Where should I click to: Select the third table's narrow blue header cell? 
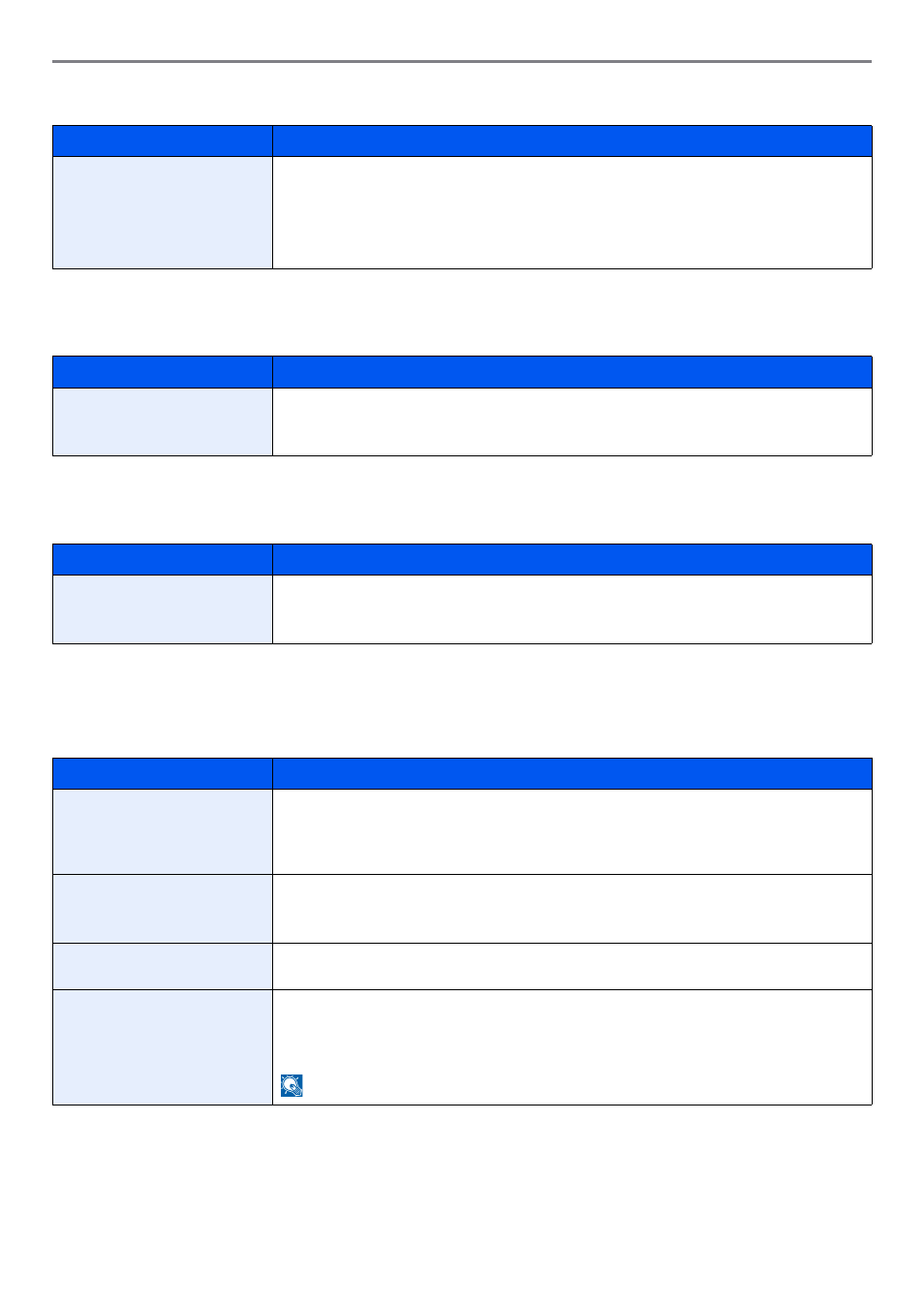[163, 560]
